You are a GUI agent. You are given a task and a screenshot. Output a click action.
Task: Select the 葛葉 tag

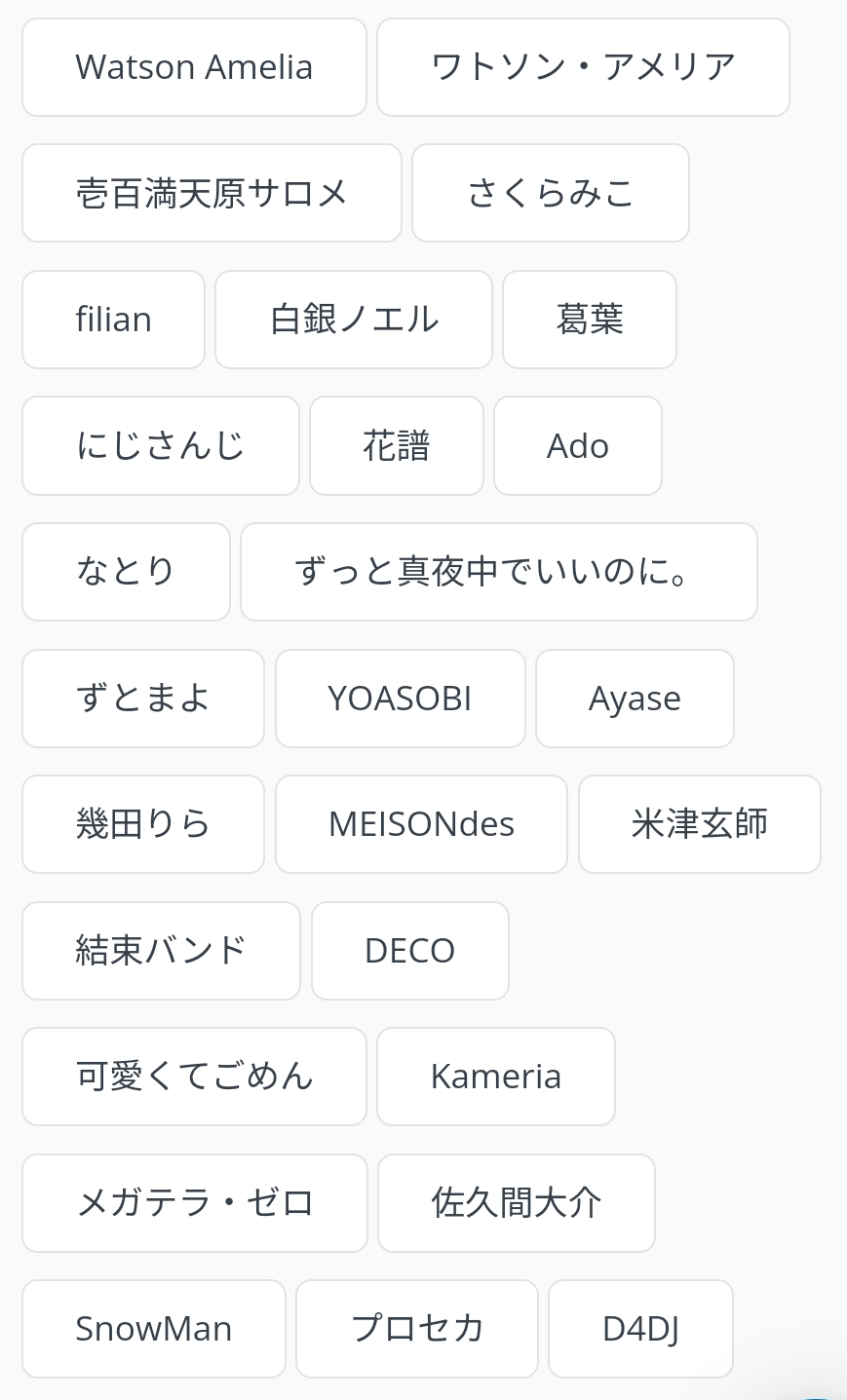tap(590, 320)
